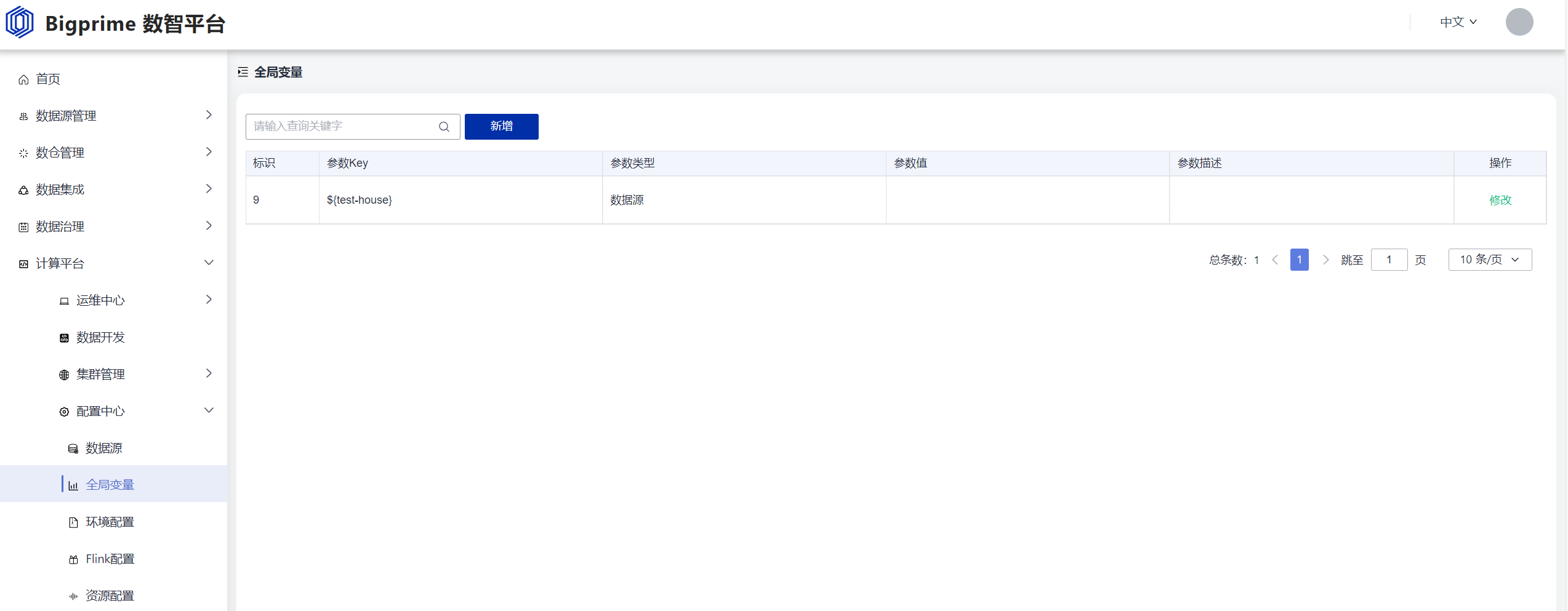Open 数据开发 menu item
Viewport: 1568px width, 611px height.
point(113,337)
